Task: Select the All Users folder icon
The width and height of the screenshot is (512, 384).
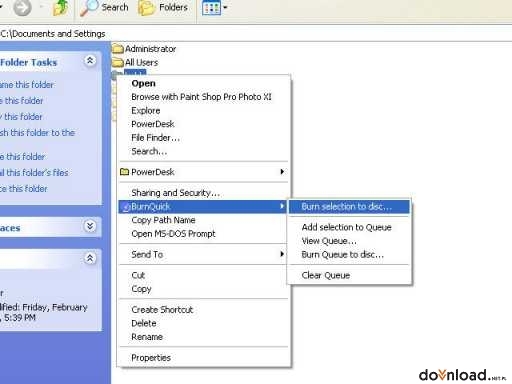Action: pos(118,62)
